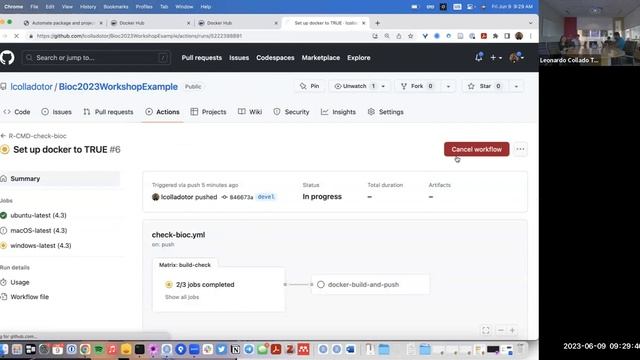This screenshot has height=360, width=640.
Task: Open the user avatar menu in GitHub header
Action: click(x=516, y=58)
